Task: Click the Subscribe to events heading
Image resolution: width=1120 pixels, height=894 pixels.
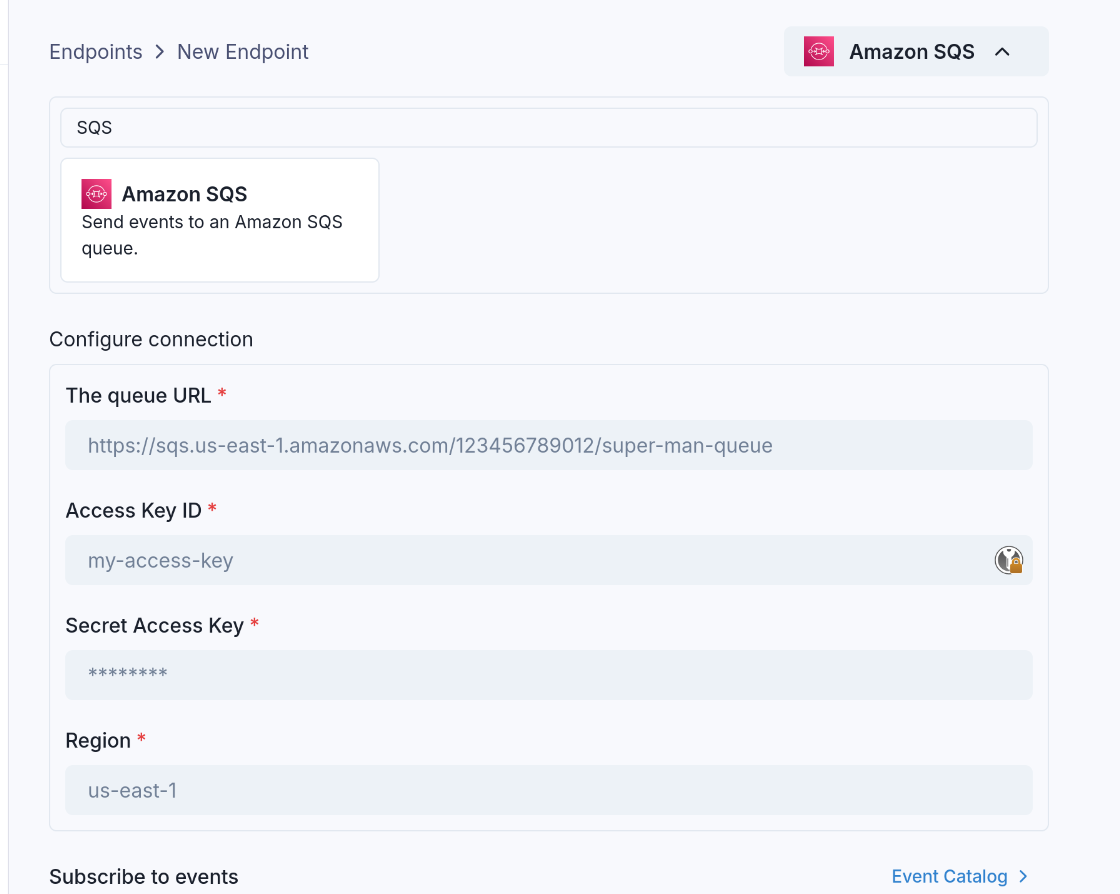Action: [143, 876]
